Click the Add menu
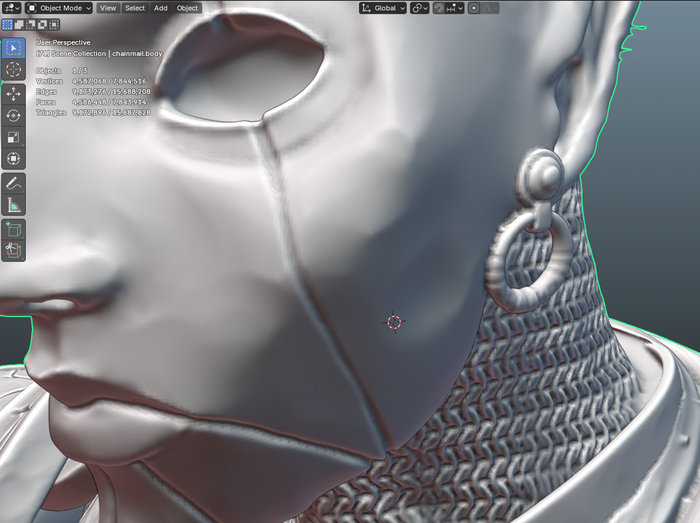 coord(160,8)
